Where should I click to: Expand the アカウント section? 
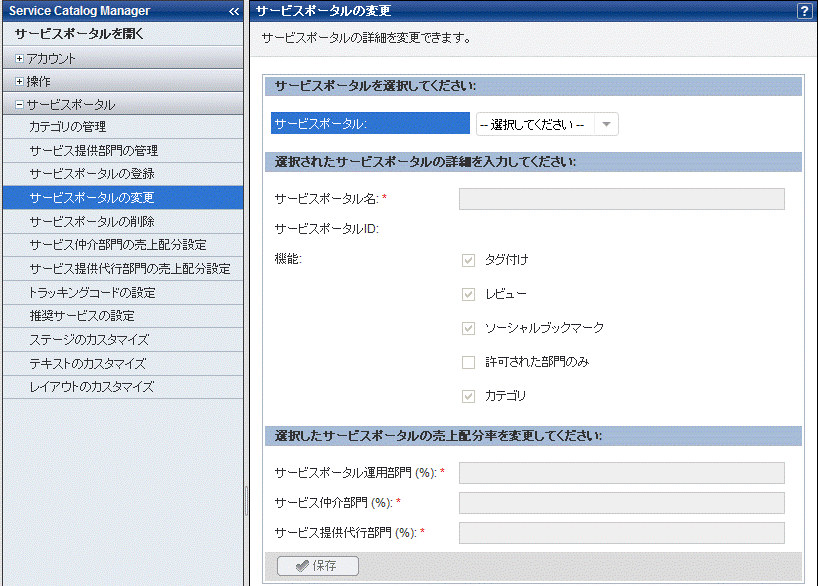[x=19, y=58]
